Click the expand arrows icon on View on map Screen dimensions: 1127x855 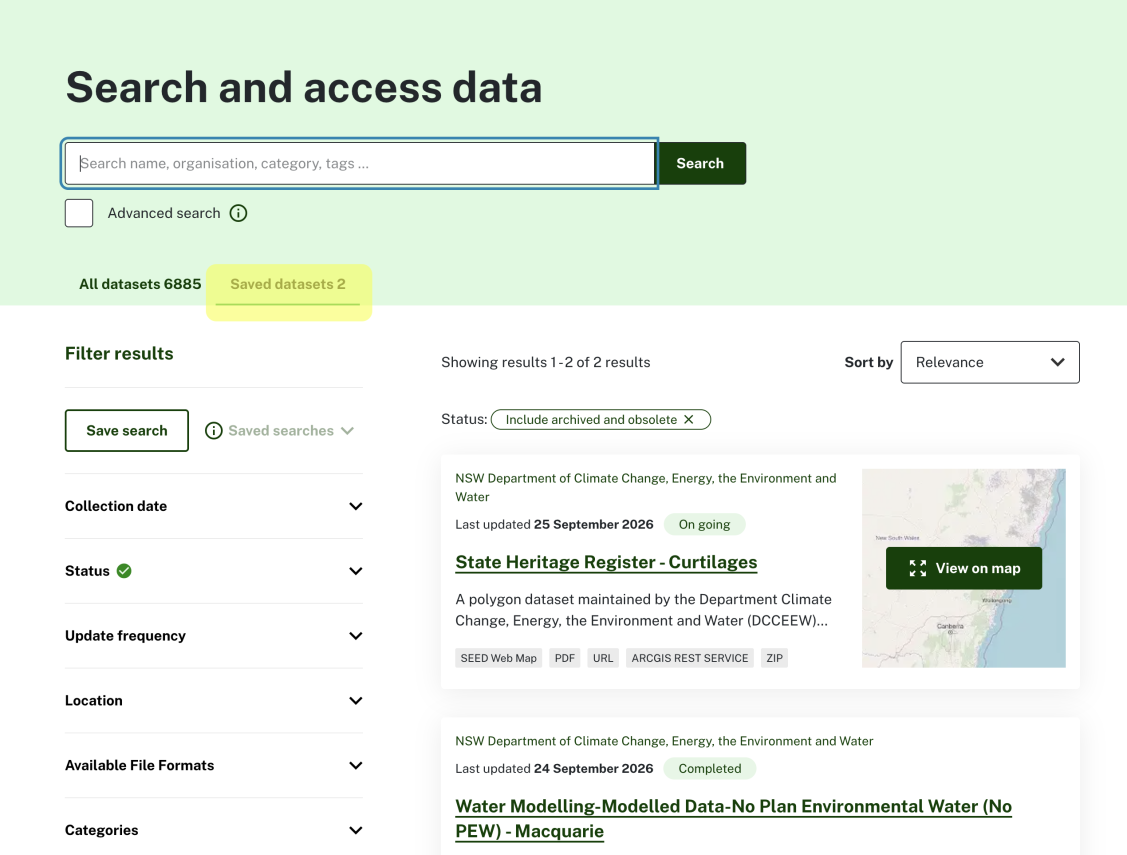pyautogui.click(x=917, y=568)
